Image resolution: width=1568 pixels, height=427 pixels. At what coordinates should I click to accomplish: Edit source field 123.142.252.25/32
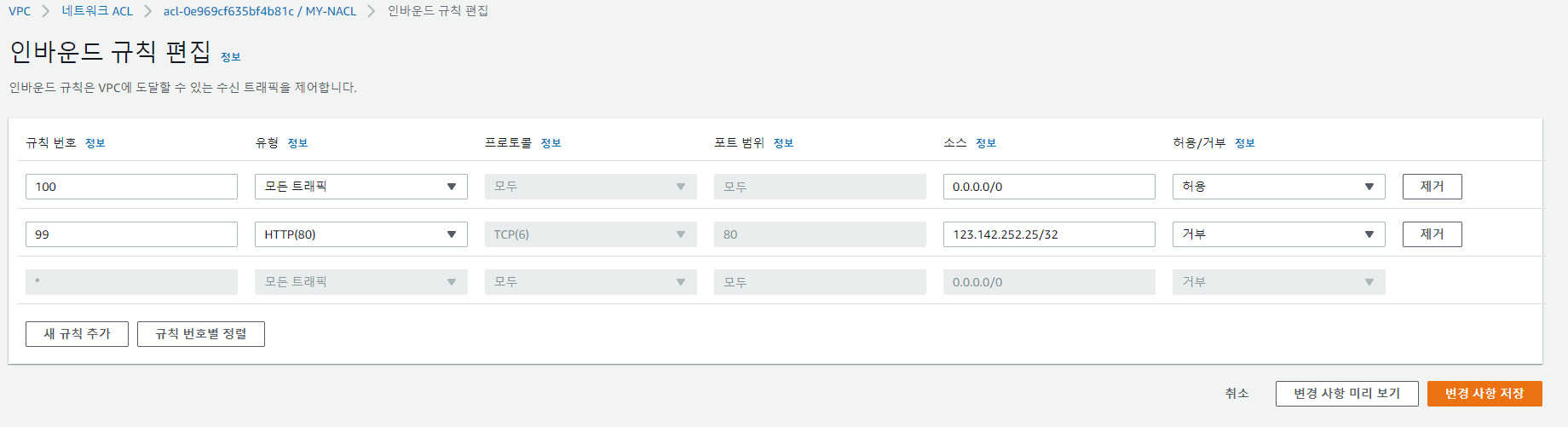[1049, 234]
